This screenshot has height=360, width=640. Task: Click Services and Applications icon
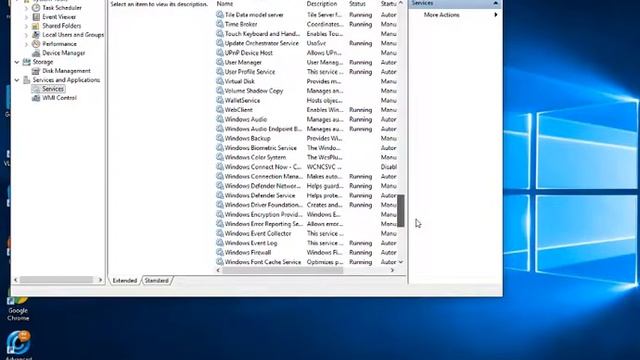27,80
